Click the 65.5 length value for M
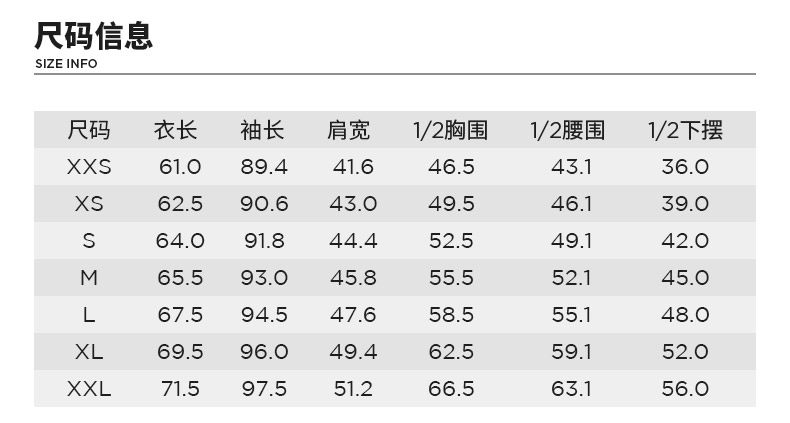The image size is (790, 423). pos(180,278)
